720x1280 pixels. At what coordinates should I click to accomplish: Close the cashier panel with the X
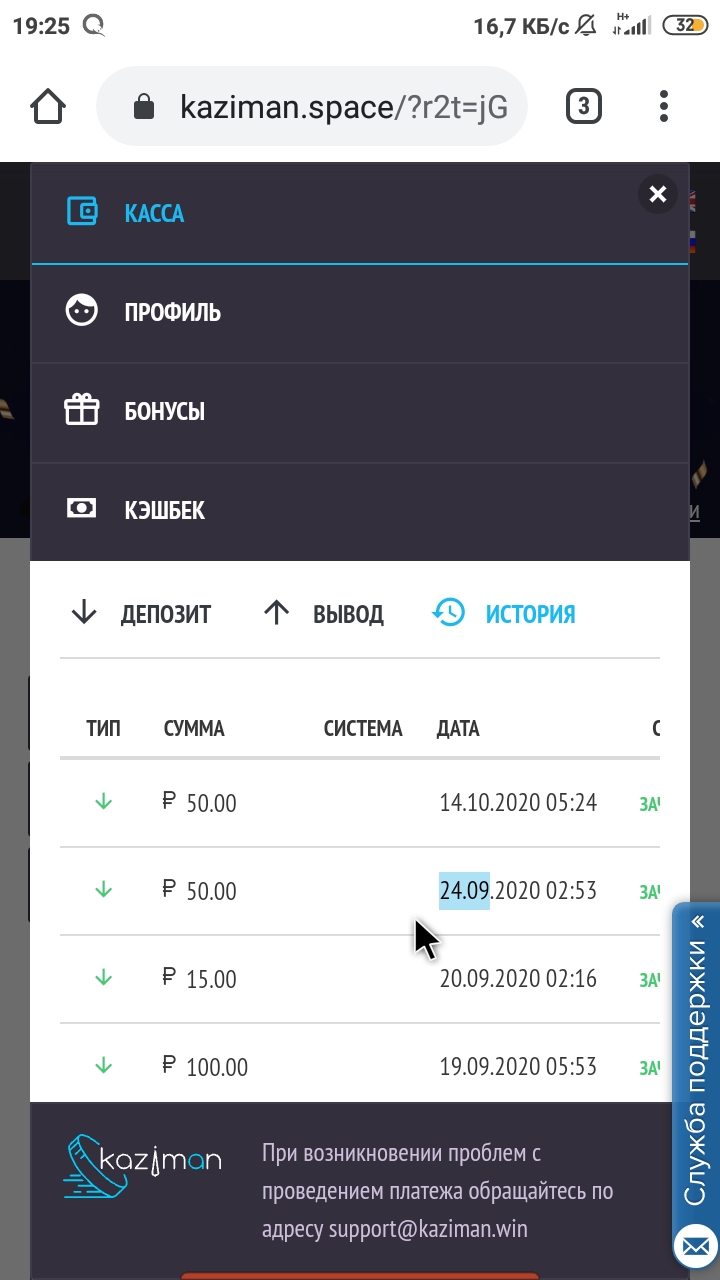(657, 195)
